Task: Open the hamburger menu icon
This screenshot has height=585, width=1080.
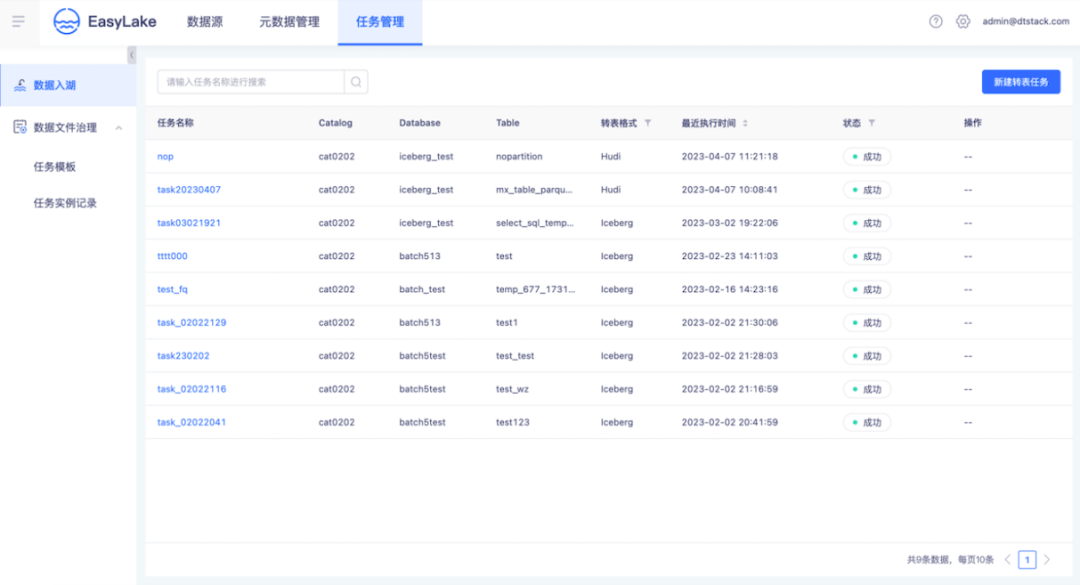Action: coord(19,21)
